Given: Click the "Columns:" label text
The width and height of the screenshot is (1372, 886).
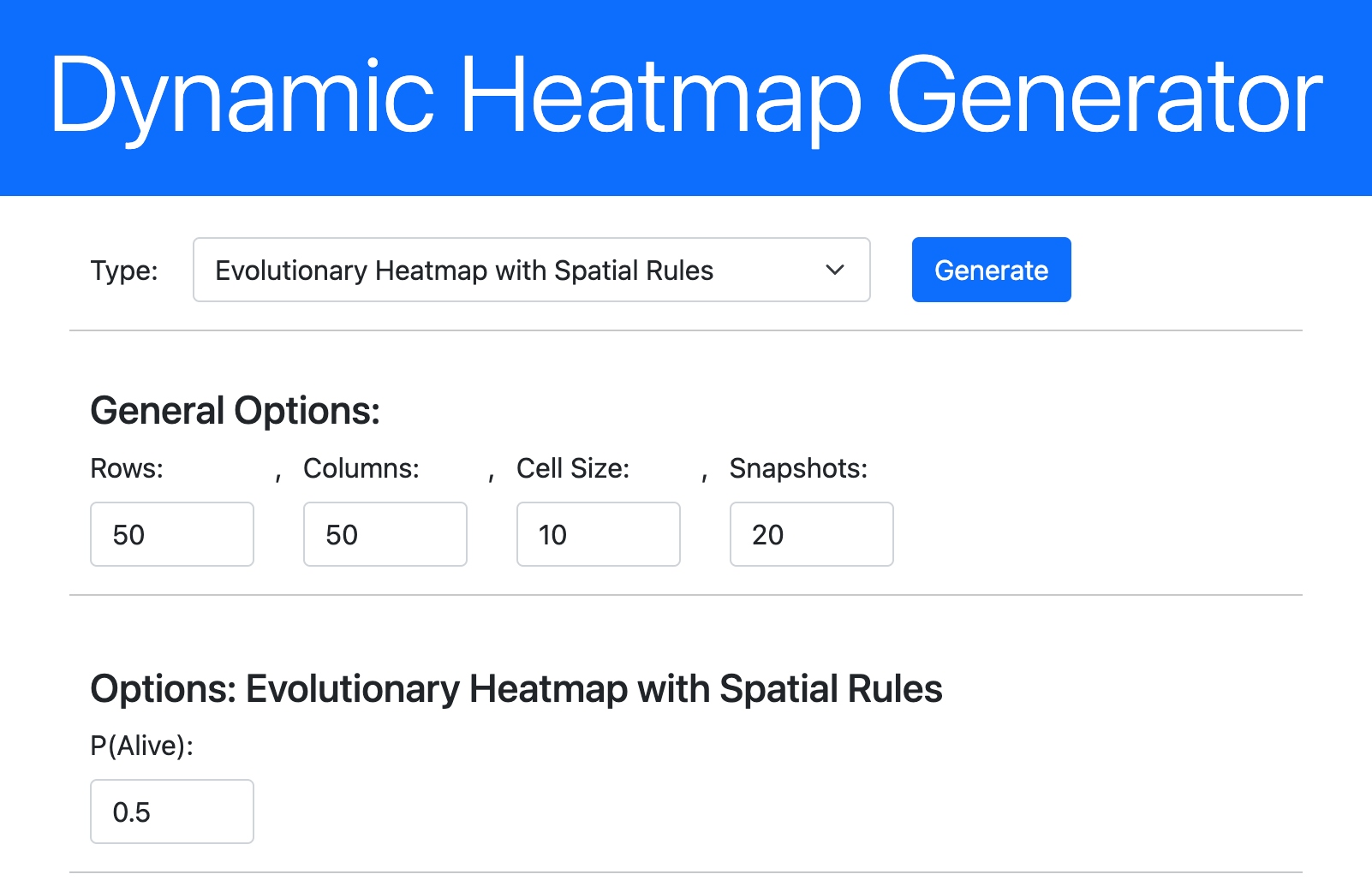Looking at the screenshot, I should coord(361,468).
